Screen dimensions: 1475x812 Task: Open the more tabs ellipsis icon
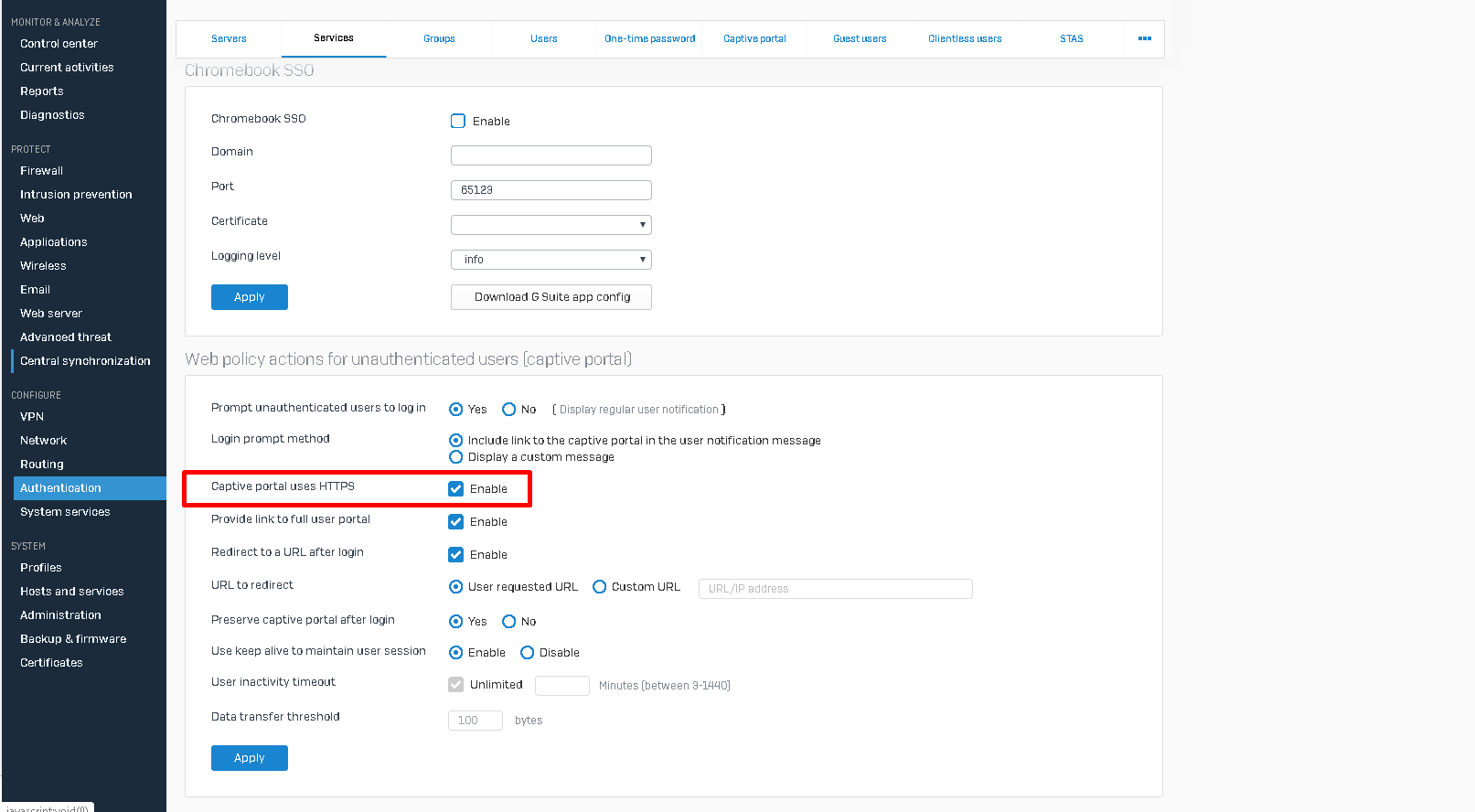click(1144, 38)
